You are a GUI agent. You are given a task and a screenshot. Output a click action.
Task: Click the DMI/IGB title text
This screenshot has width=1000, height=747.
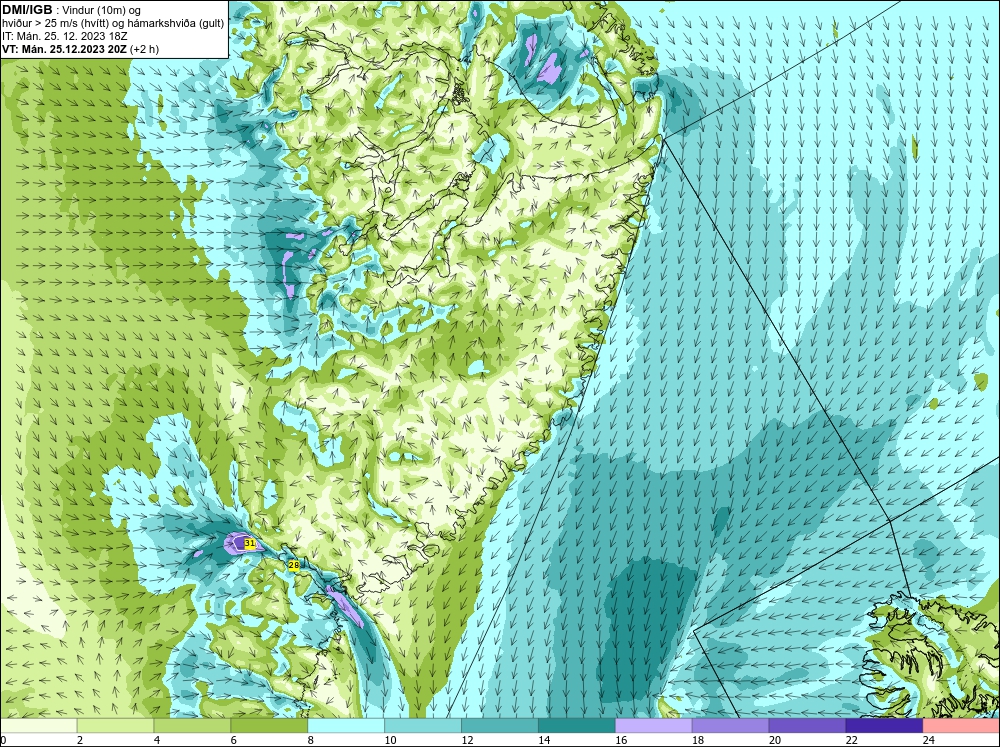[x=27, y=10]
